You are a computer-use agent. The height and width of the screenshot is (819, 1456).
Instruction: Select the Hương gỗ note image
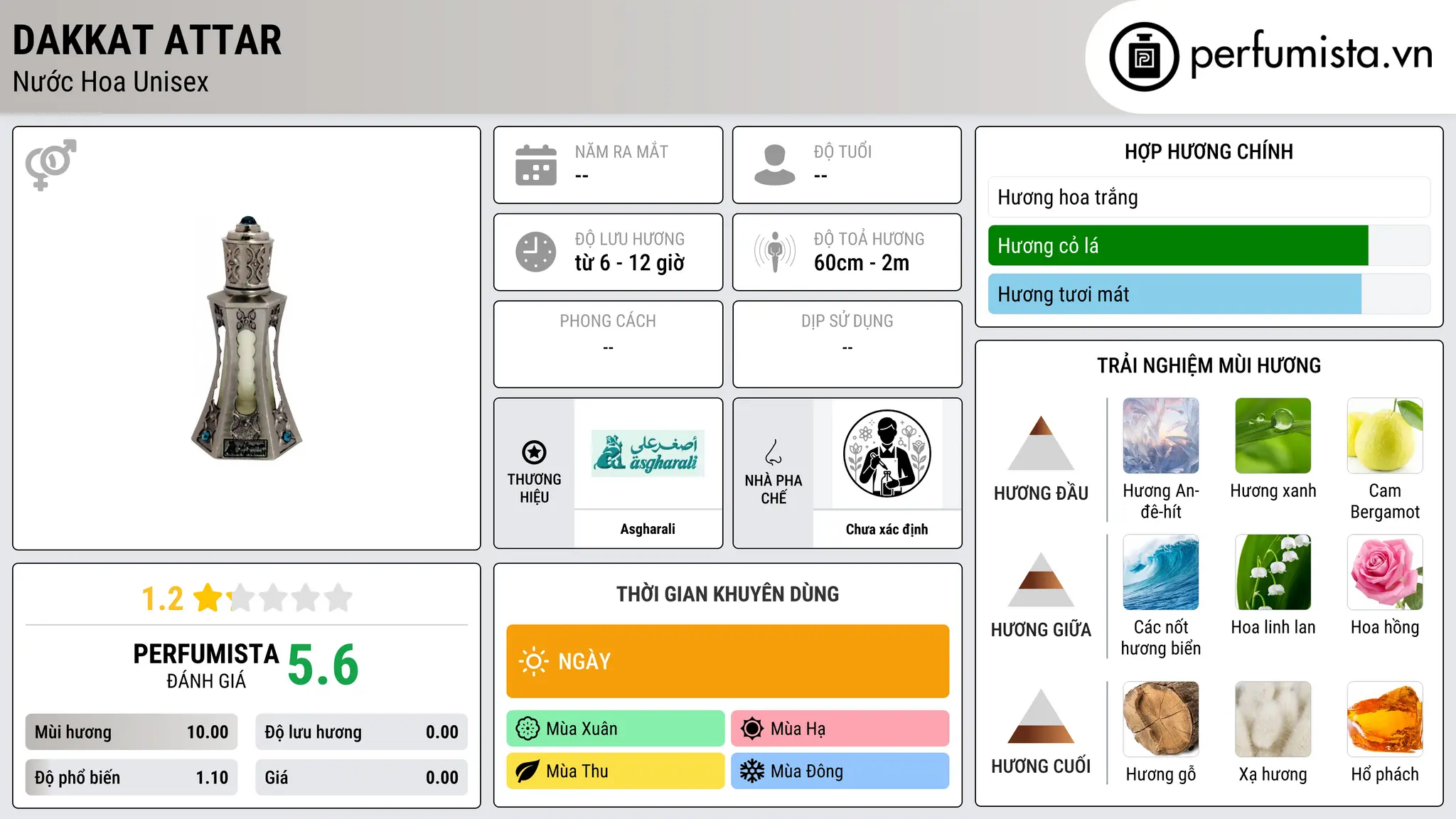(1161, 719)
